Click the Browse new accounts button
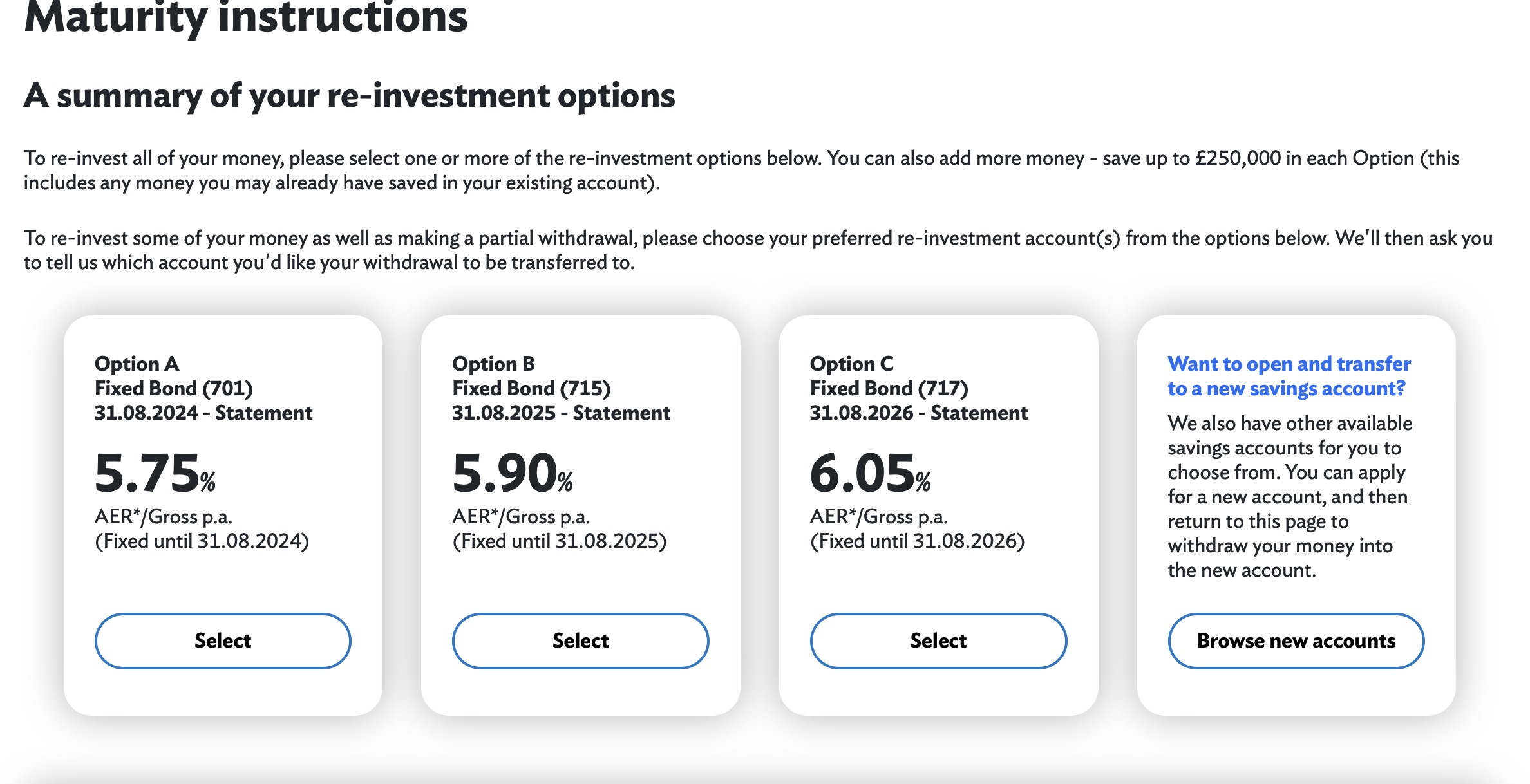This screenshot has width=1530, height=784. (x=1296, y=640)
